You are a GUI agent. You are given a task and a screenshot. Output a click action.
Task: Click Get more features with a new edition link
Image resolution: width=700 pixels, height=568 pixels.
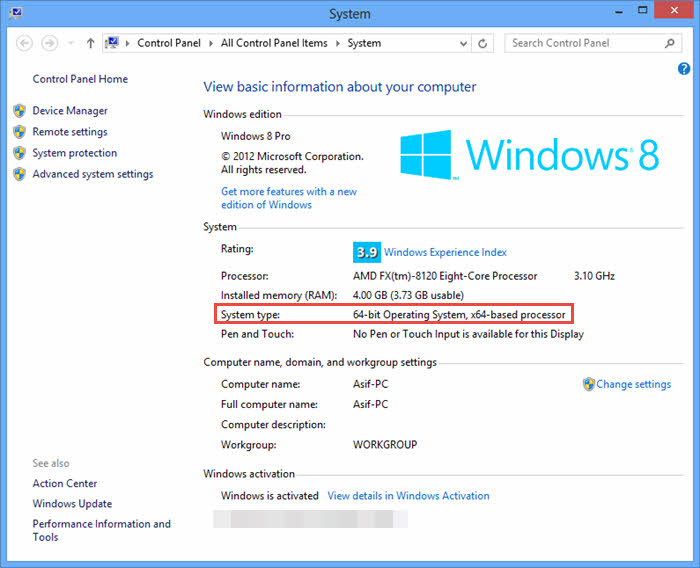[289, 198]
